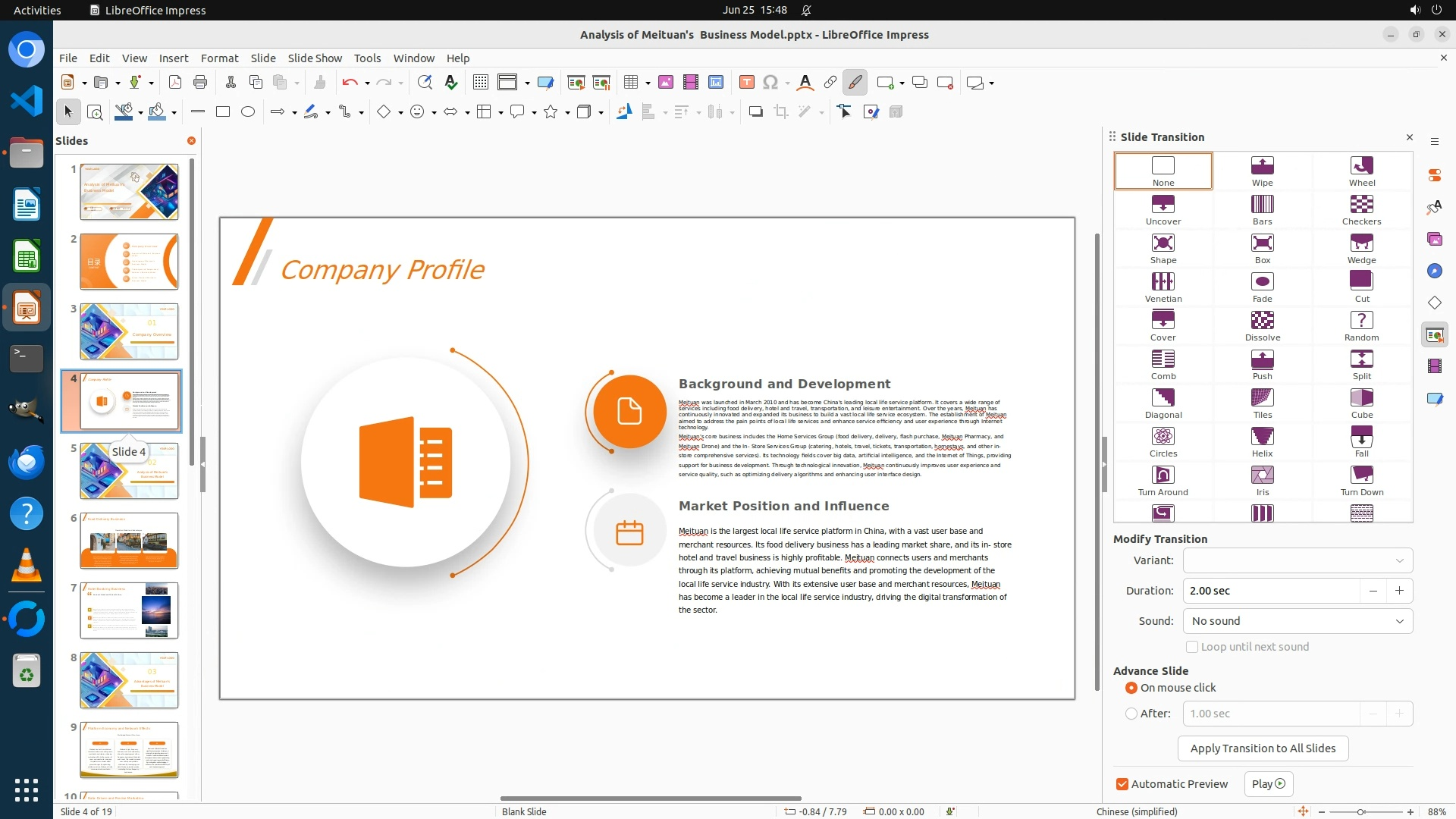The width and height of the screenshot is (1456, 819).
Task: Click the Insert Text Box icon
Action: (x=746, y=83)
